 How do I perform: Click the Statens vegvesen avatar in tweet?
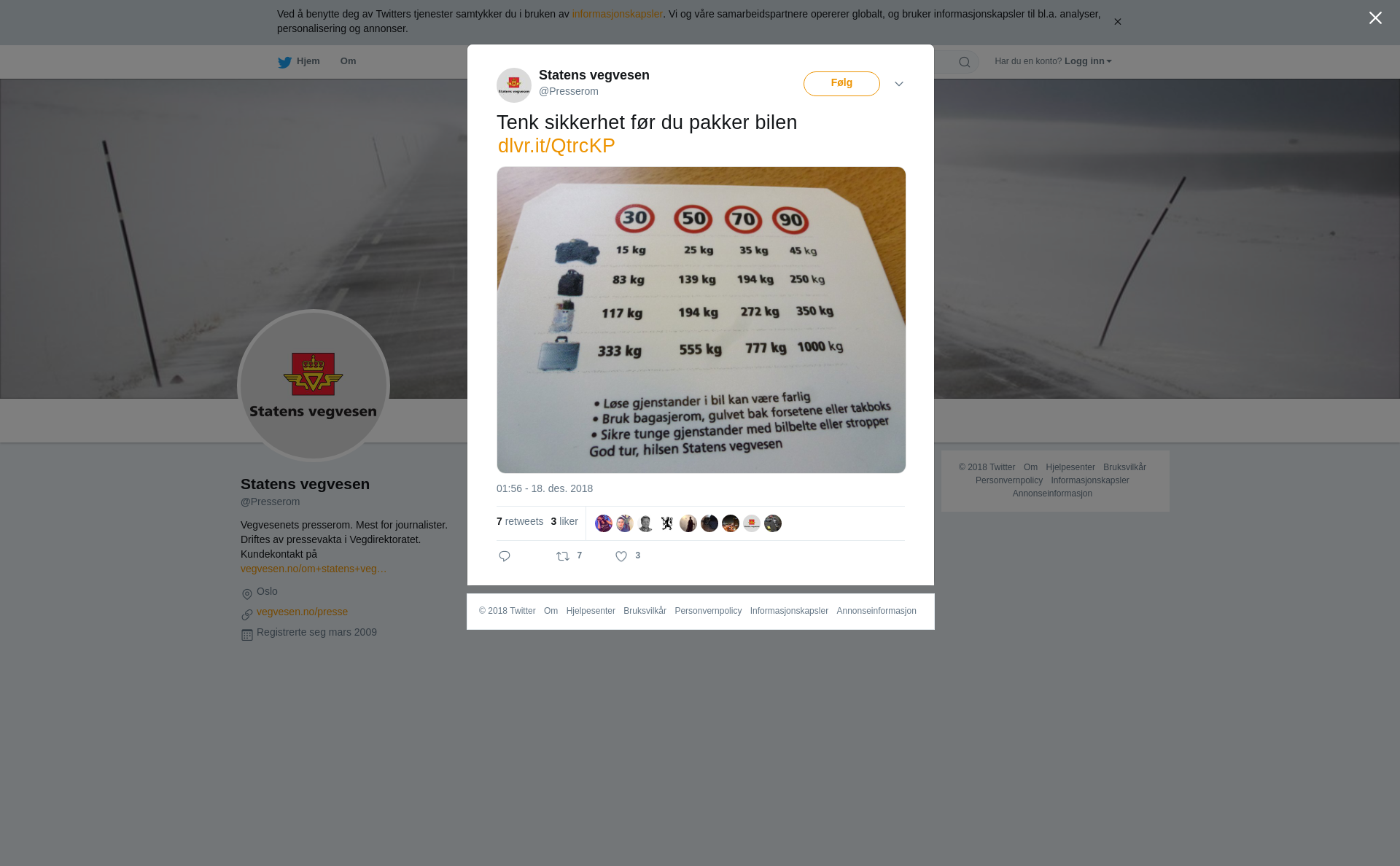click(514, 85)
